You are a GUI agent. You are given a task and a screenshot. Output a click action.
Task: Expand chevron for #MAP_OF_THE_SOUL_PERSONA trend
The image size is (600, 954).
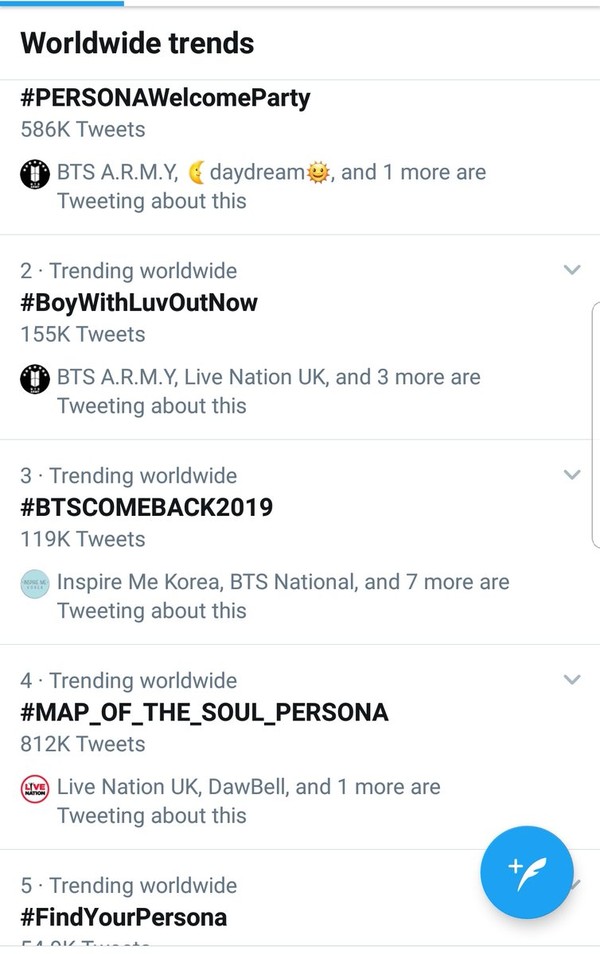point(572,680)
